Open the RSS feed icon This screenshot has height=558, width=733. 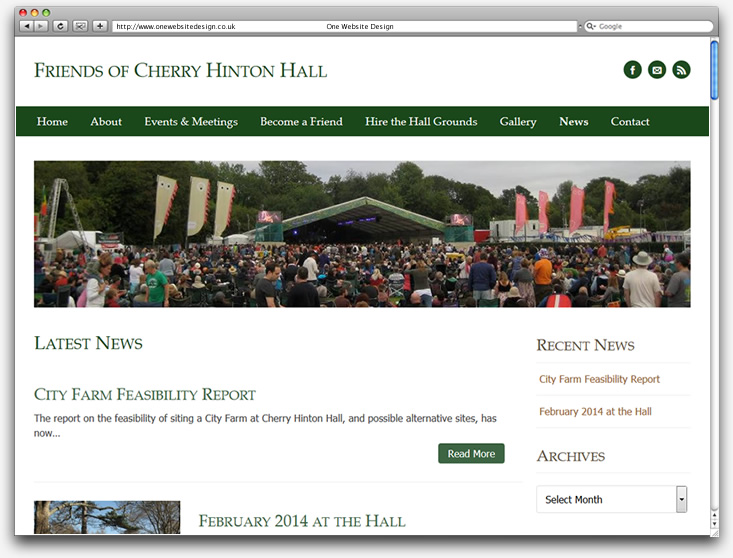click(x=681, y=70)
